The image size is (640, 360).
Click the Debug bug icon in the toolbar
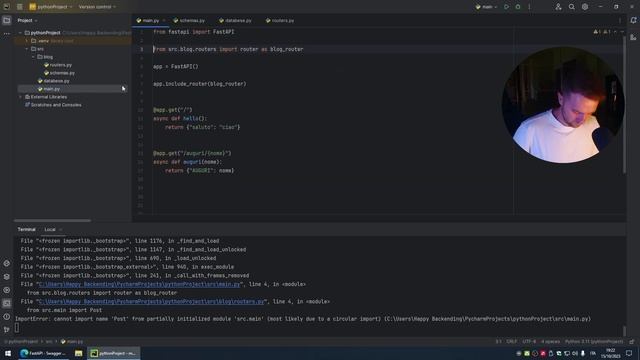point(518,7)
